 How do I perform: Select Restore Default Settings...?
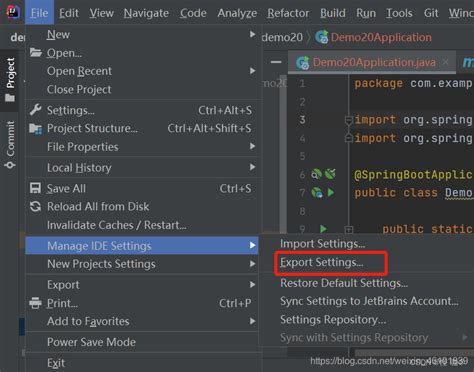[344, 283]
